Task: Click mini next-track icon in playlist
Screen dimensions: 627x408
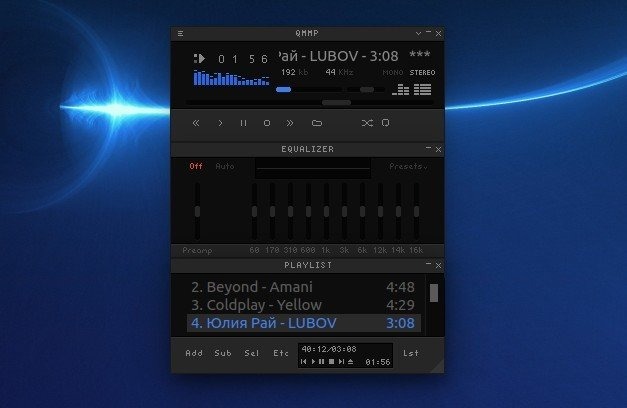Action: pyautogui.click(x=341, y=362)
